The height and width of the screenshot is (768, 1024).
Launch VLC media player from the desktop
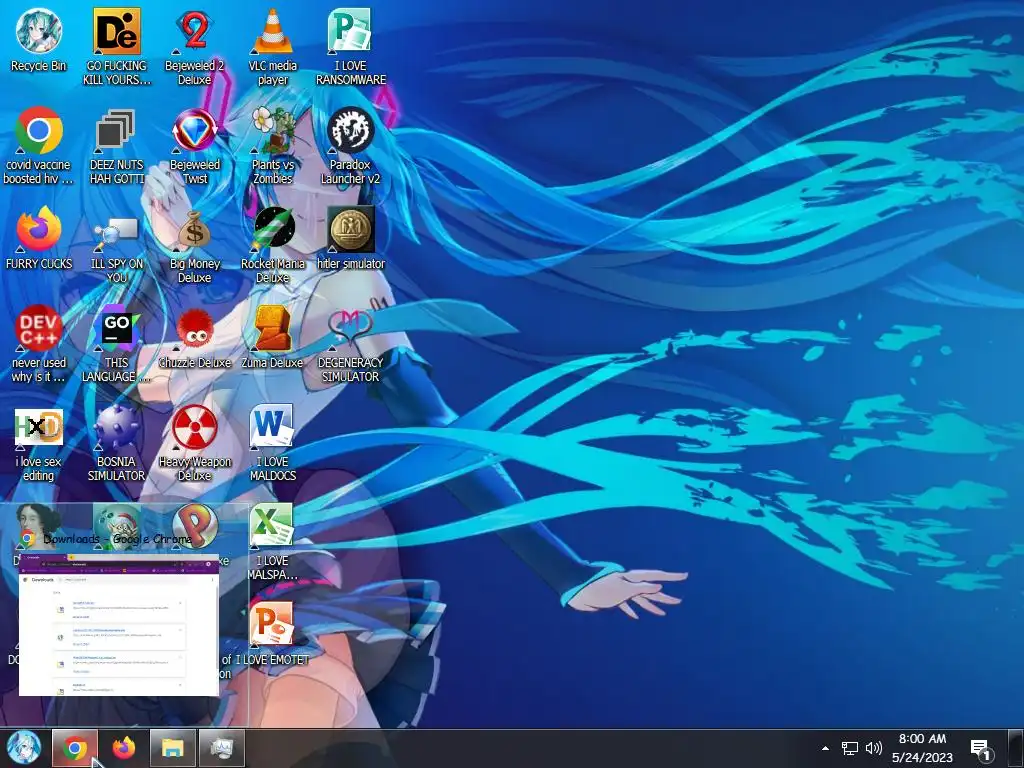[x=273, y=47]
